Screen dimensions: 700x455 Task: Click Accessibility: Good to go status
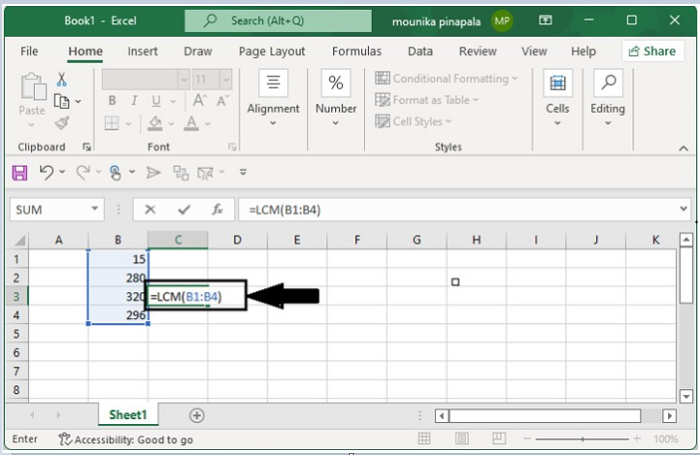125,440
